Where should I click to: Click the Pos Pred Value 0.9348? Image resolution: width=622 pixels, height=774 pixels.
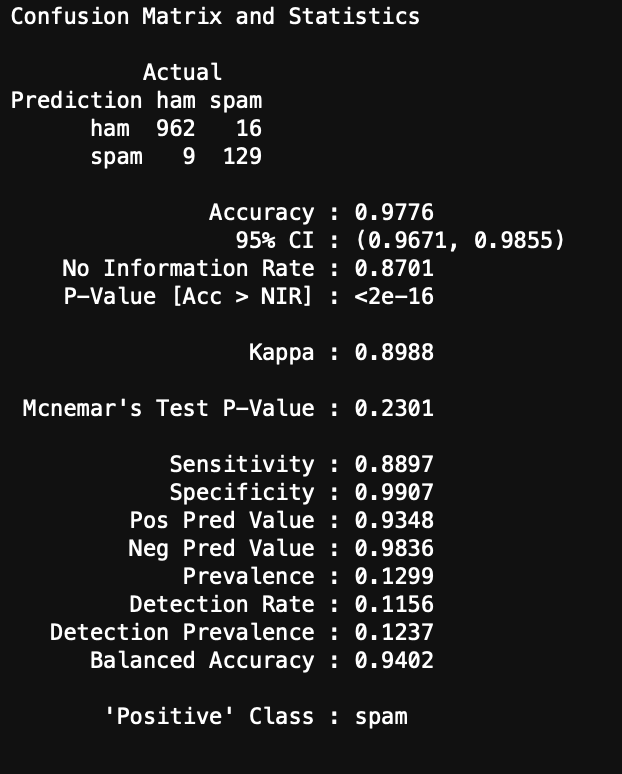click(394, 520)
